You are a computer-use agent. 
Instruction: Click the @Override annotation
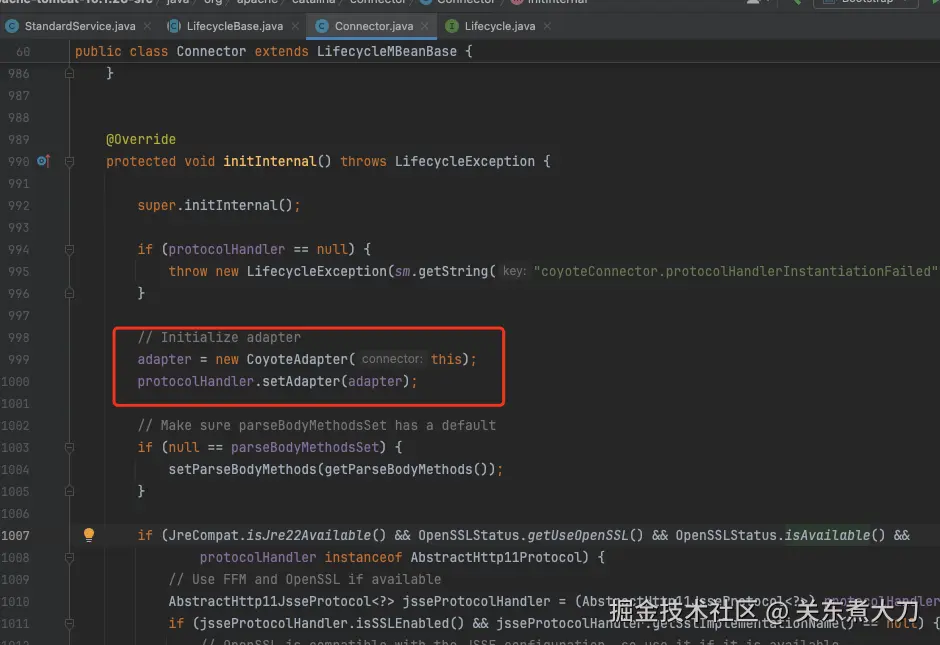point(141,139)
